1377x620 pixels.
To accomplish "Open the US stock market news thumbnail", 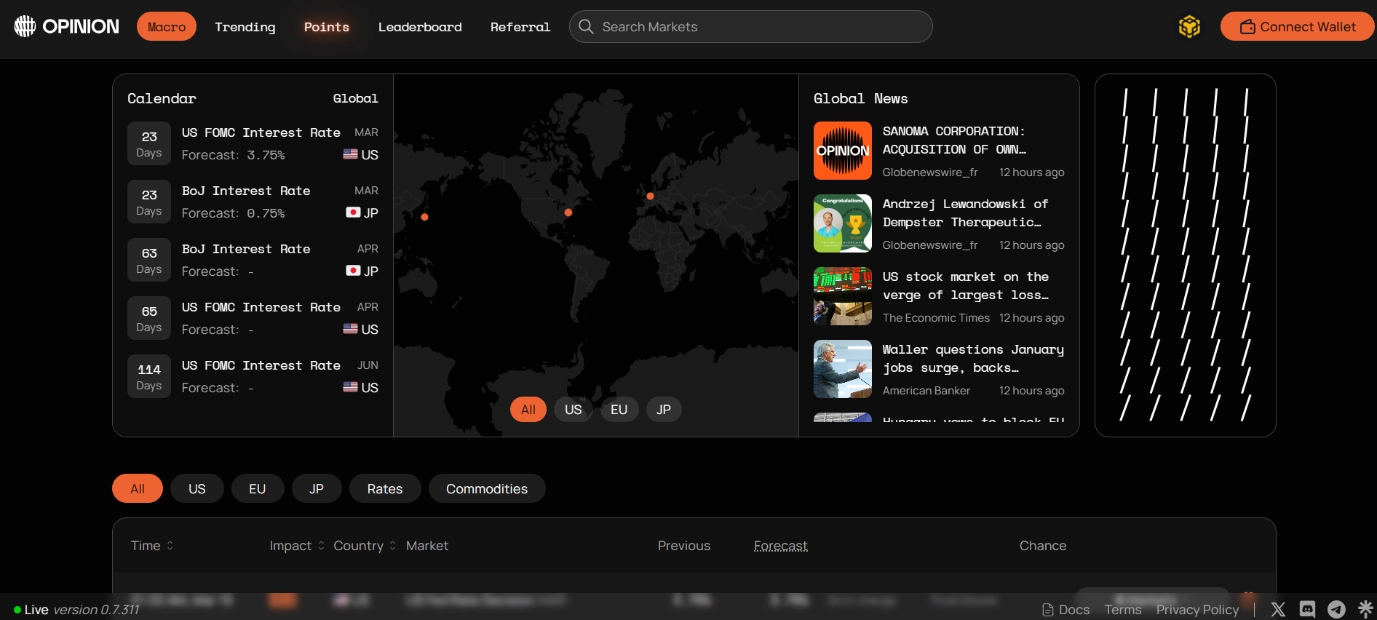I will pos(842,296).
